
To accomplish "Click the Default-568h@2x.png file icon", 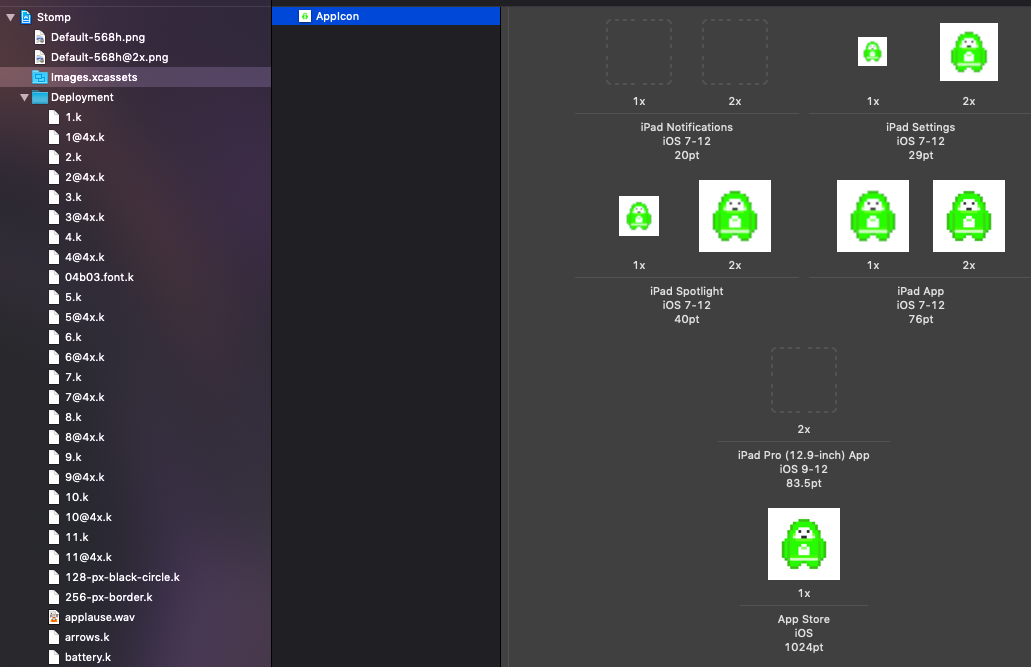I will pyautogui.click(x=39, y=57).
